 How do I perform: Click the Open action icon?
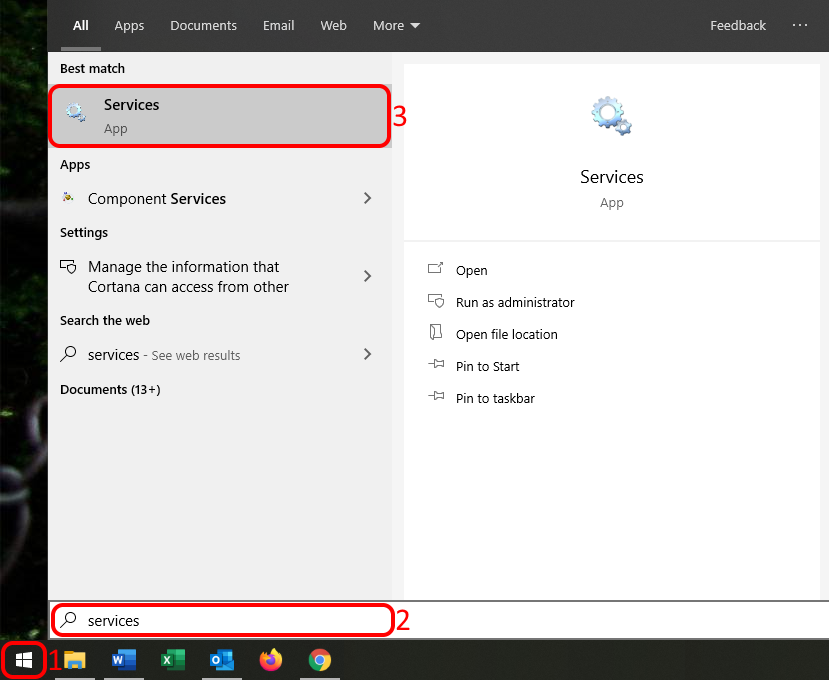(435, 269)
